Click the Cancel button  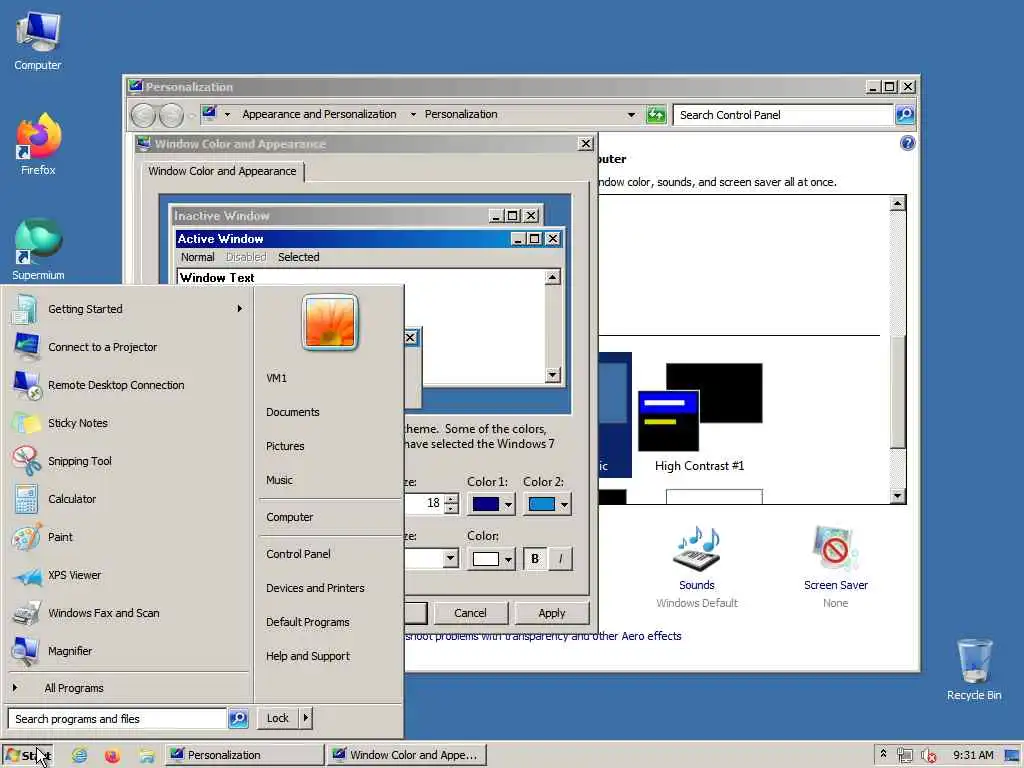pos(470,613)
